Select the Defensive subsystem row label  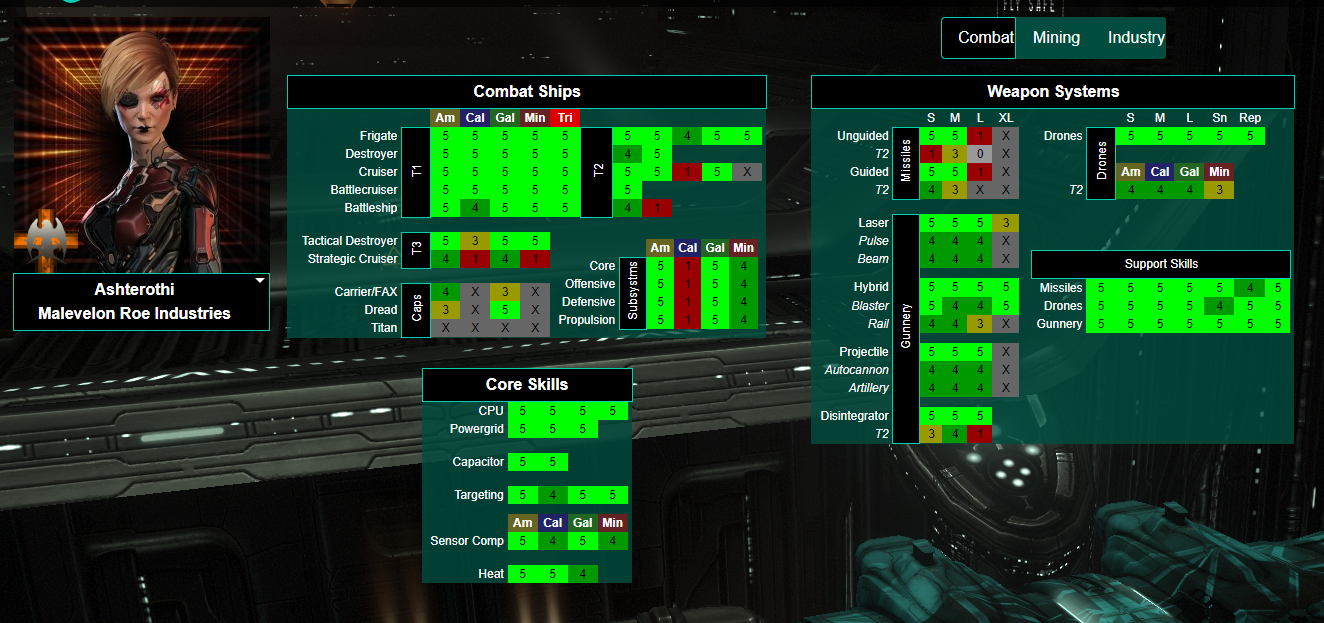[589, 302]
